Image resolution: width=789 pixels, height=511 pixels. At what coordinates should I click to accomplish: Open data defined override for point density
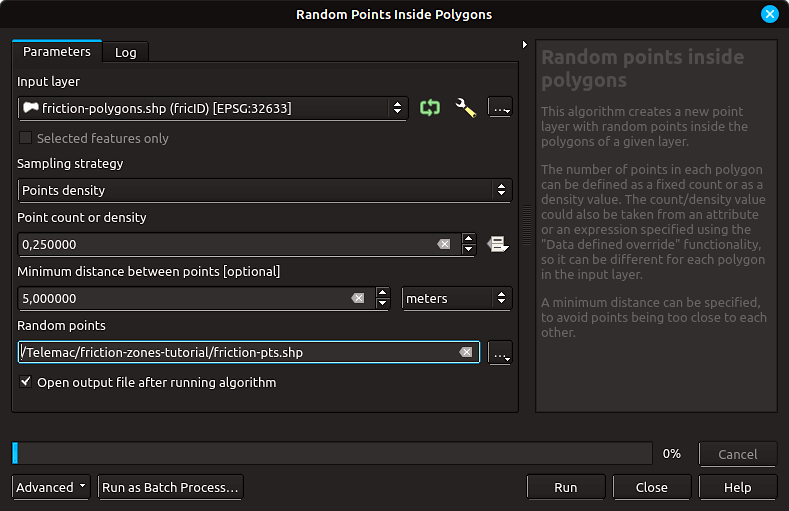tap(498, 244)
